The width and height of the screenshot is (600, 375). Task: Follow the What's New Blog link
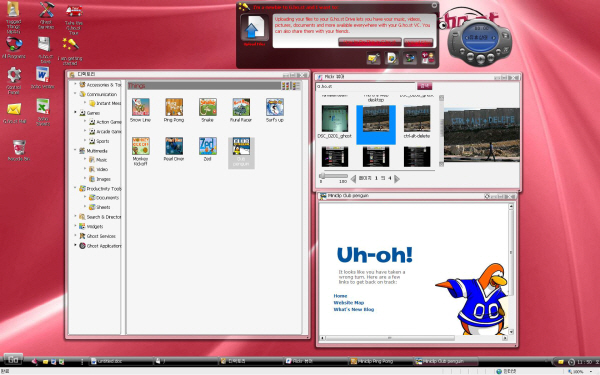(x=354, y=309)
